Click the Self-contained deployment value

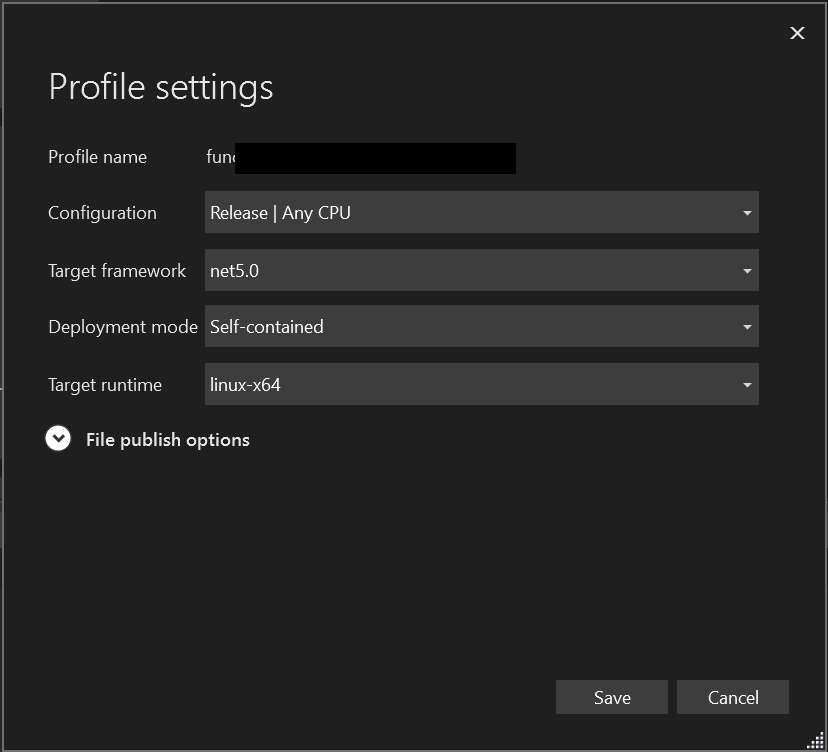coord(266,326)
